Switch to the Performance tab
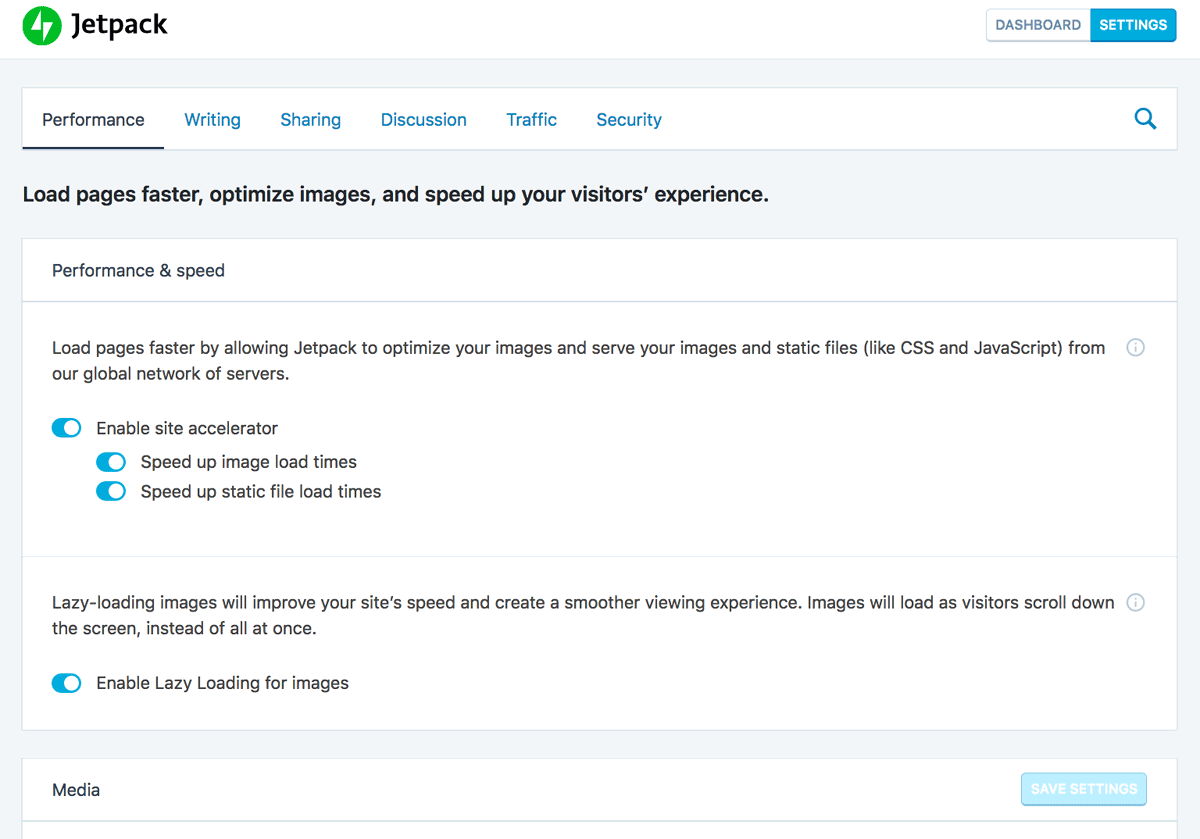The width and height of the screenshot is (1200, 839). 93,120
